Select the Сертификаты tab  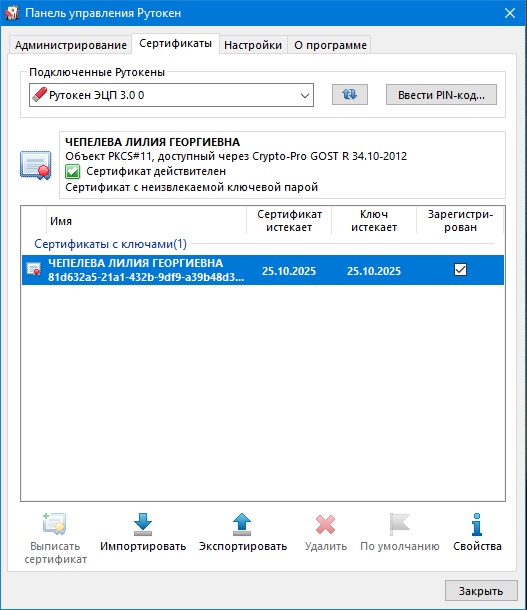tap(175, 44)
